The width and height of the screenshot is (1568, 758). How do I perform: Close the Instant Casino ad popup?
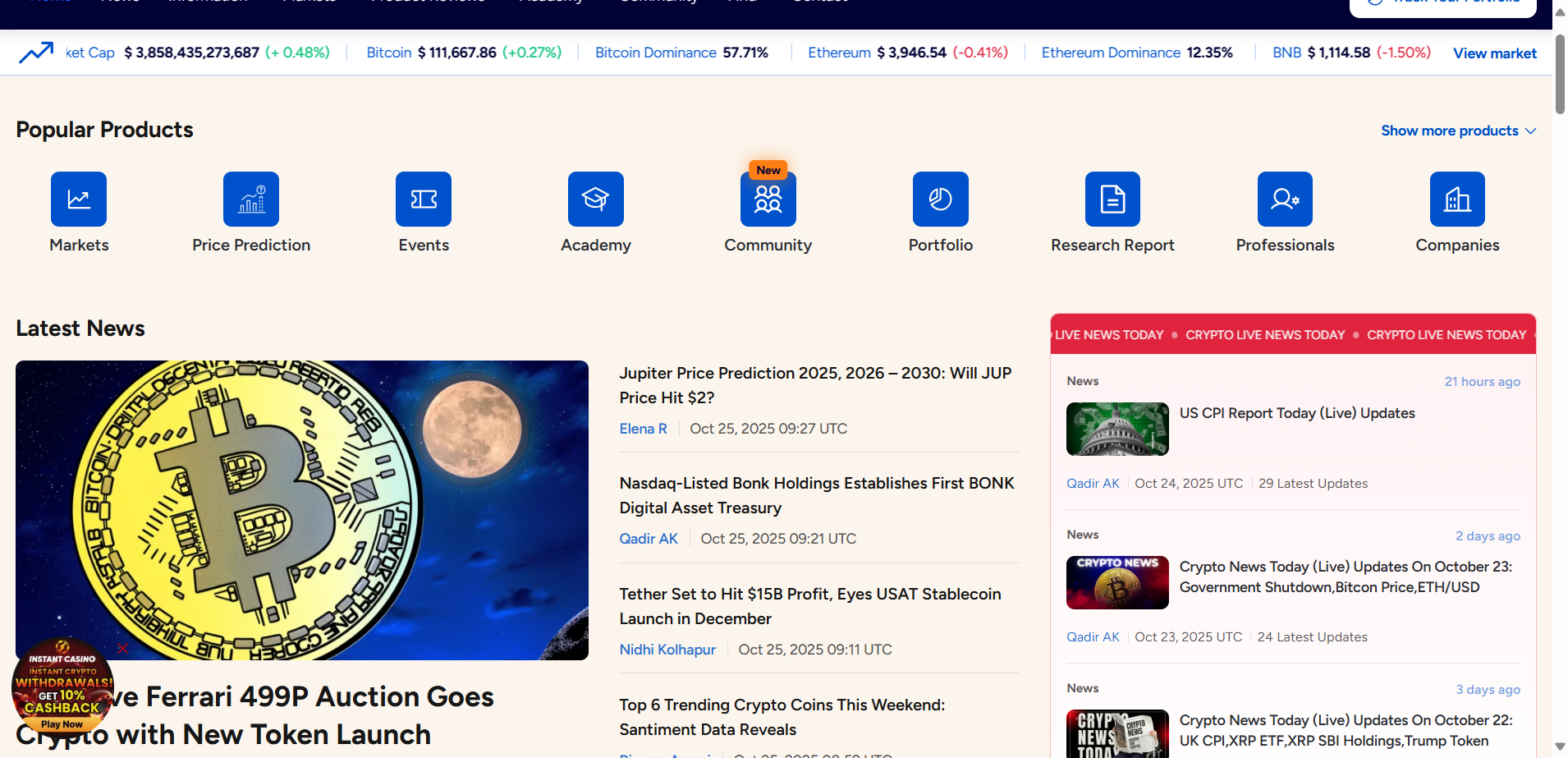[122, 649]
